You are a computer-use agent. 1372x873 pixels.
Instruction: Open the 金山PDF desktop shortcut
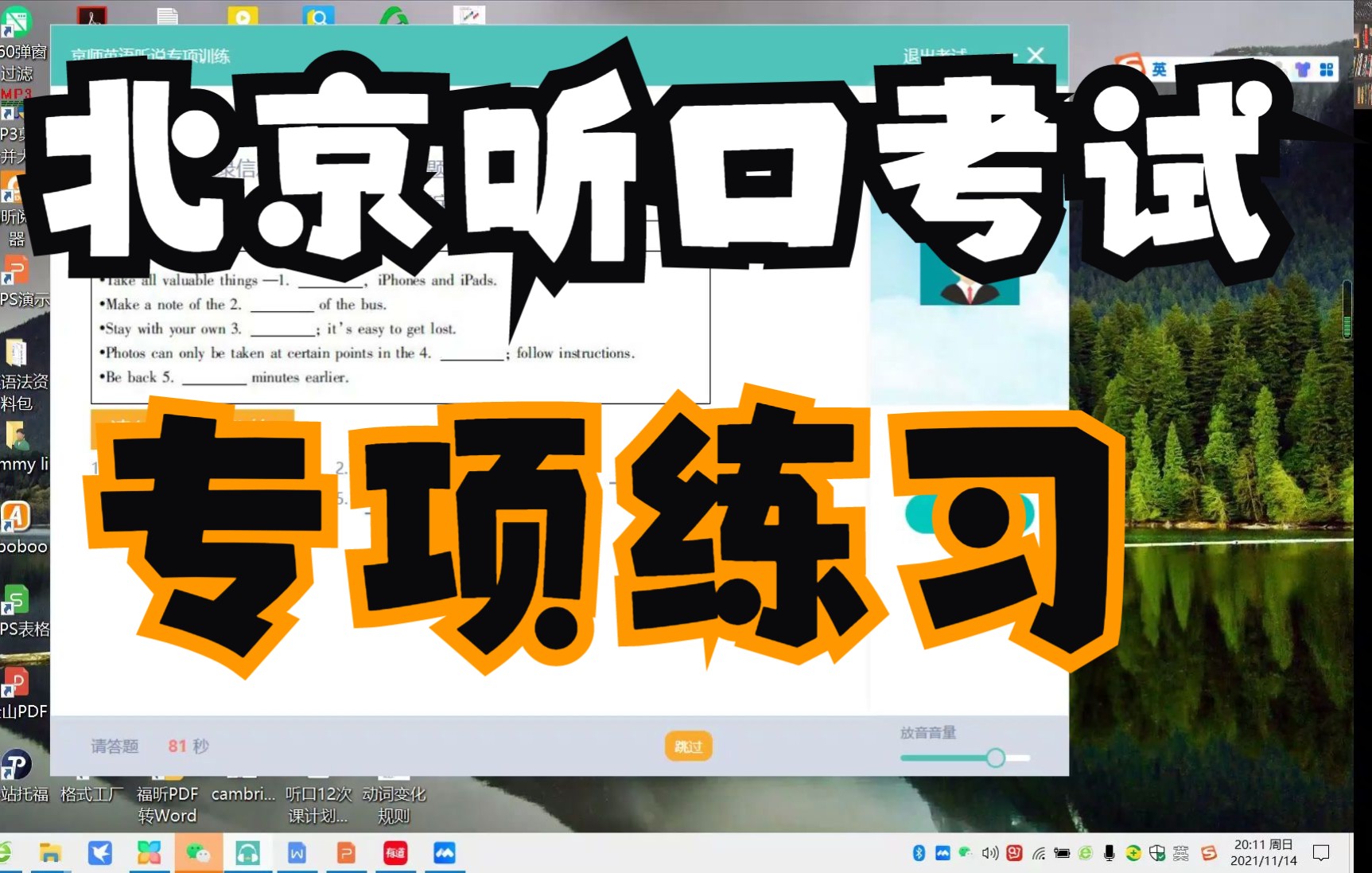pyautogui.click(x=20, y=694)
